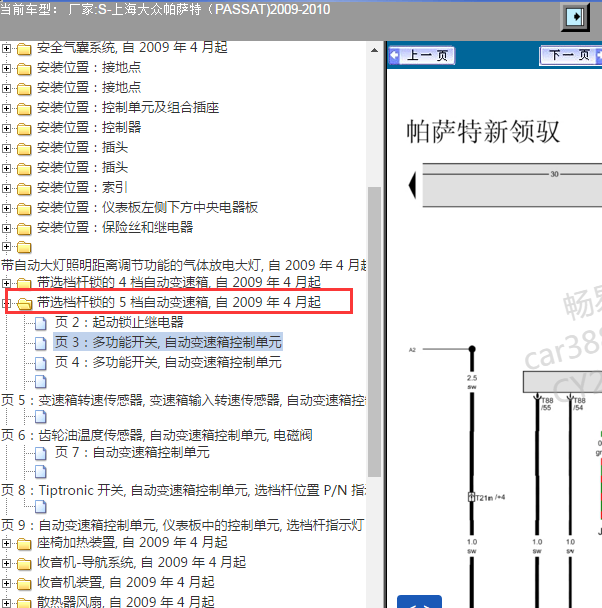The width and height of the screenshot is (602, 608).
Task: Open 页 4：多功能开关 page
Action: point(168,363)
